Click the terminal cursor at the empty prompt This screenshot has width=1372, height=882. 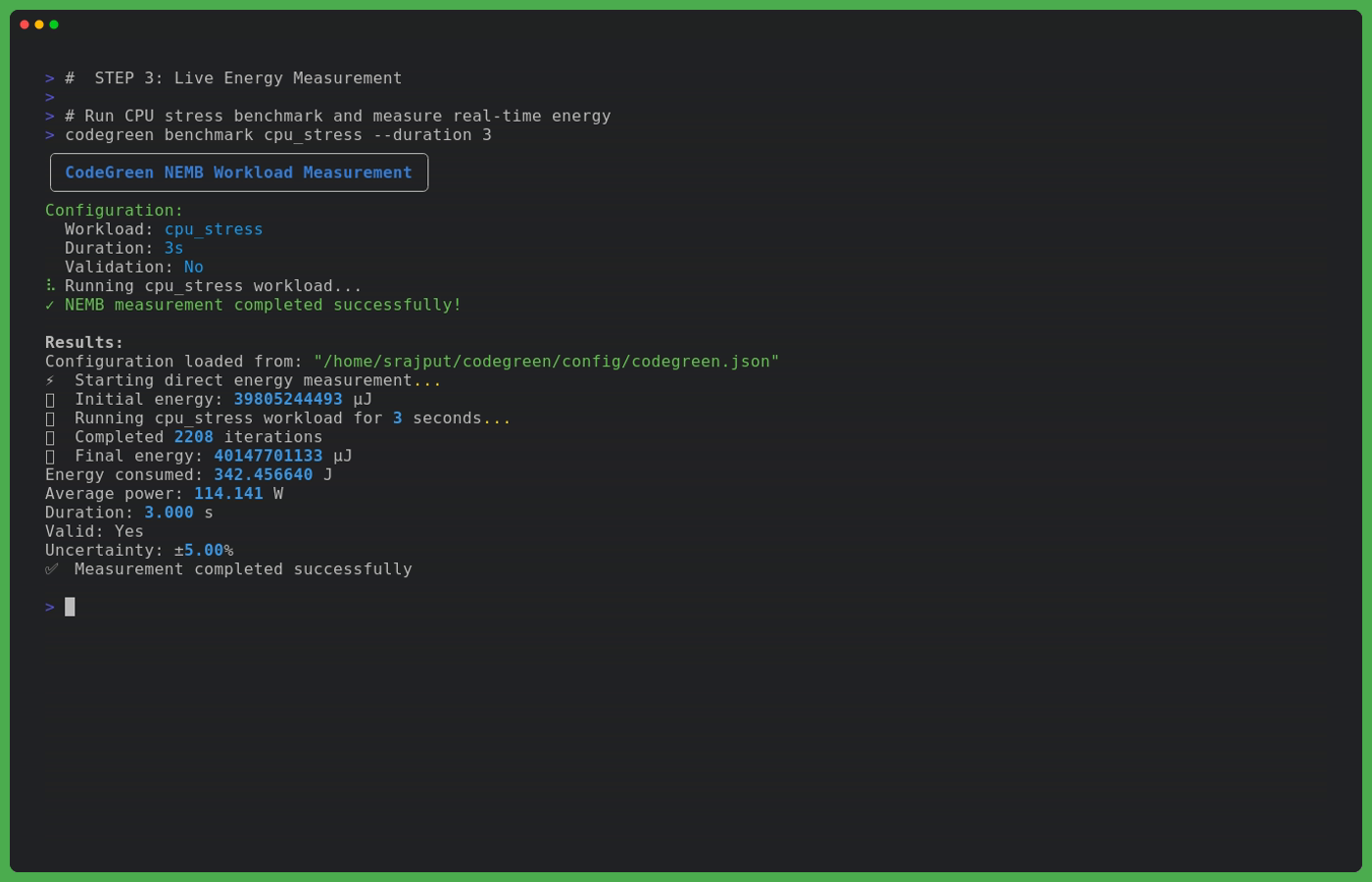70,607
